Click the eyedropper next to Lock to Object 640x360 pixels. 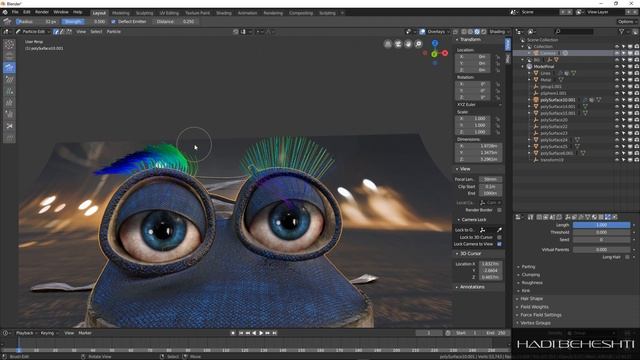coord(499,230)
